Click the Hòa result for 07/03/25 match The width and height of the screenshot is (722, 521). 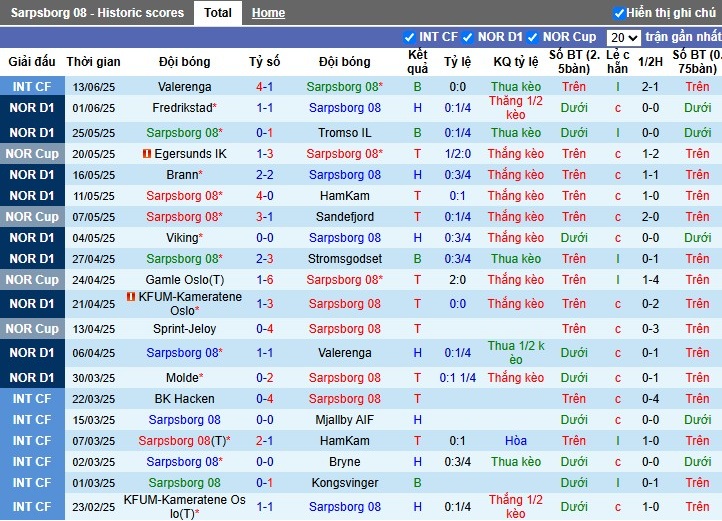(516, 441)
